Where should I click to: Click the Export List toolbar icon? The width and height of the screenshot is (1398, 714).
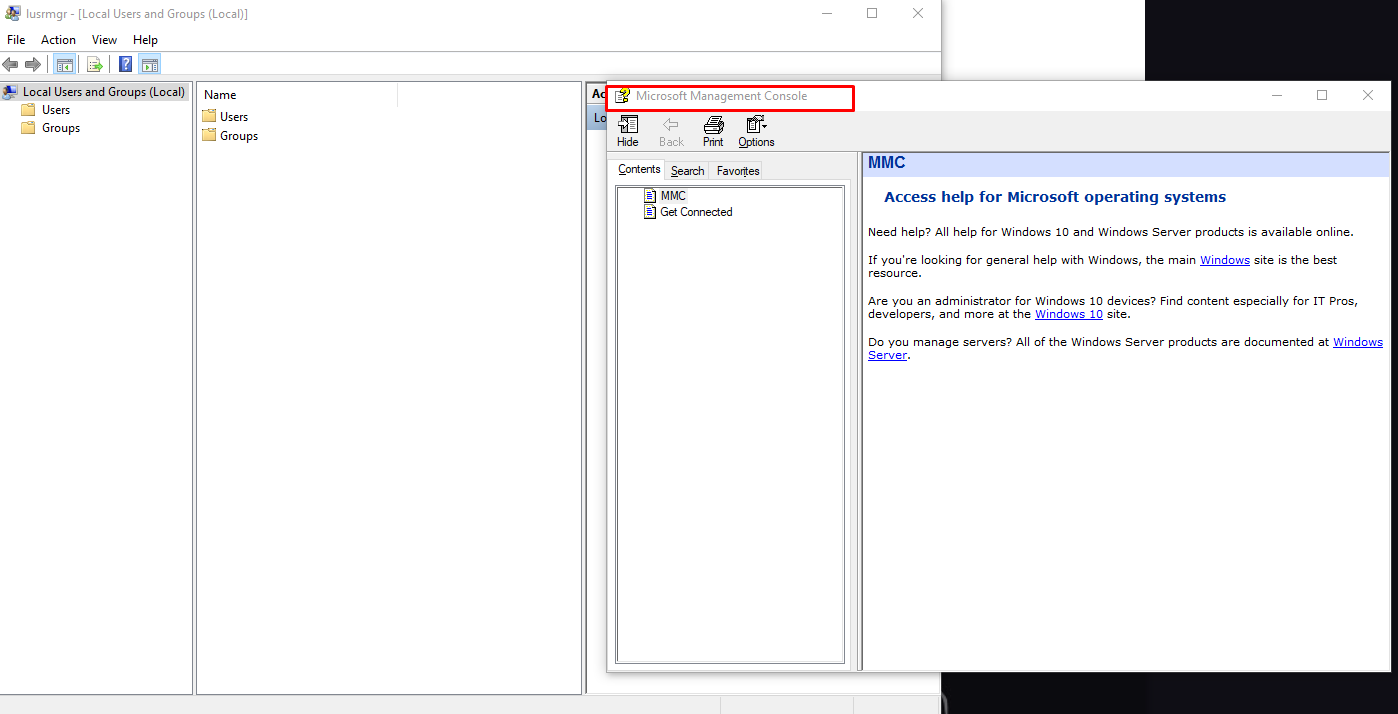(95, 65)
